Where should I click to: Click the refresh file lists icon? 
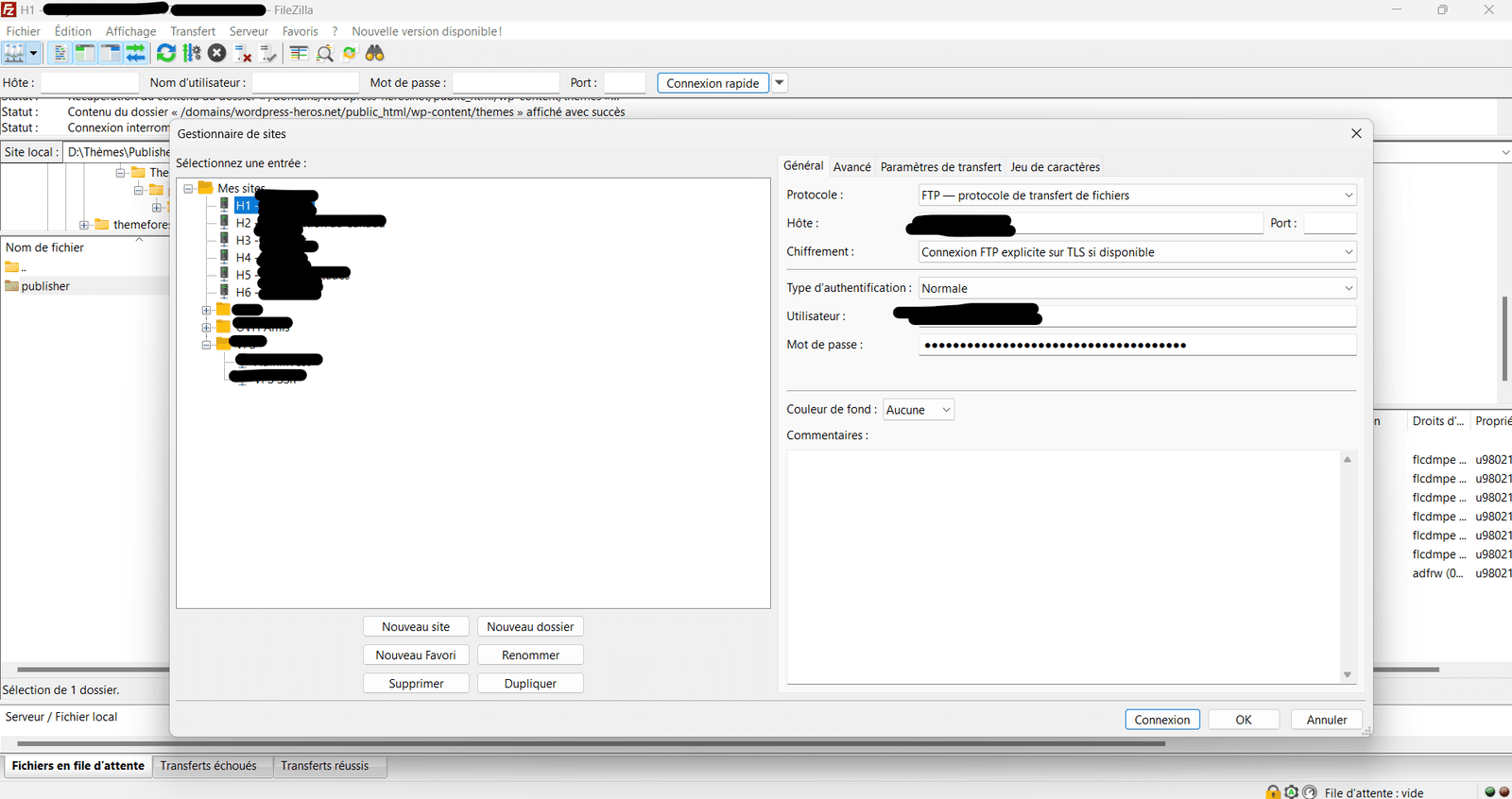166,54
